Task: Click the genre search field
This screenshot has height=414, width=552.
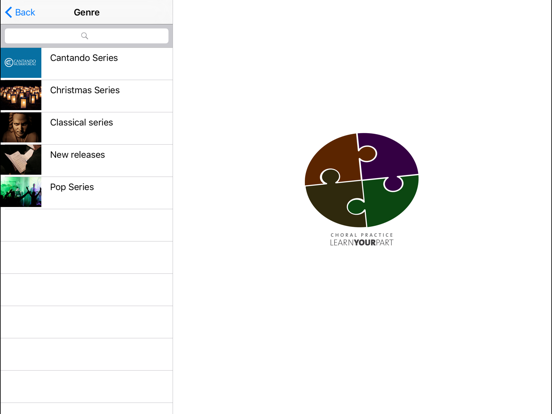Action: coord(87,36)
